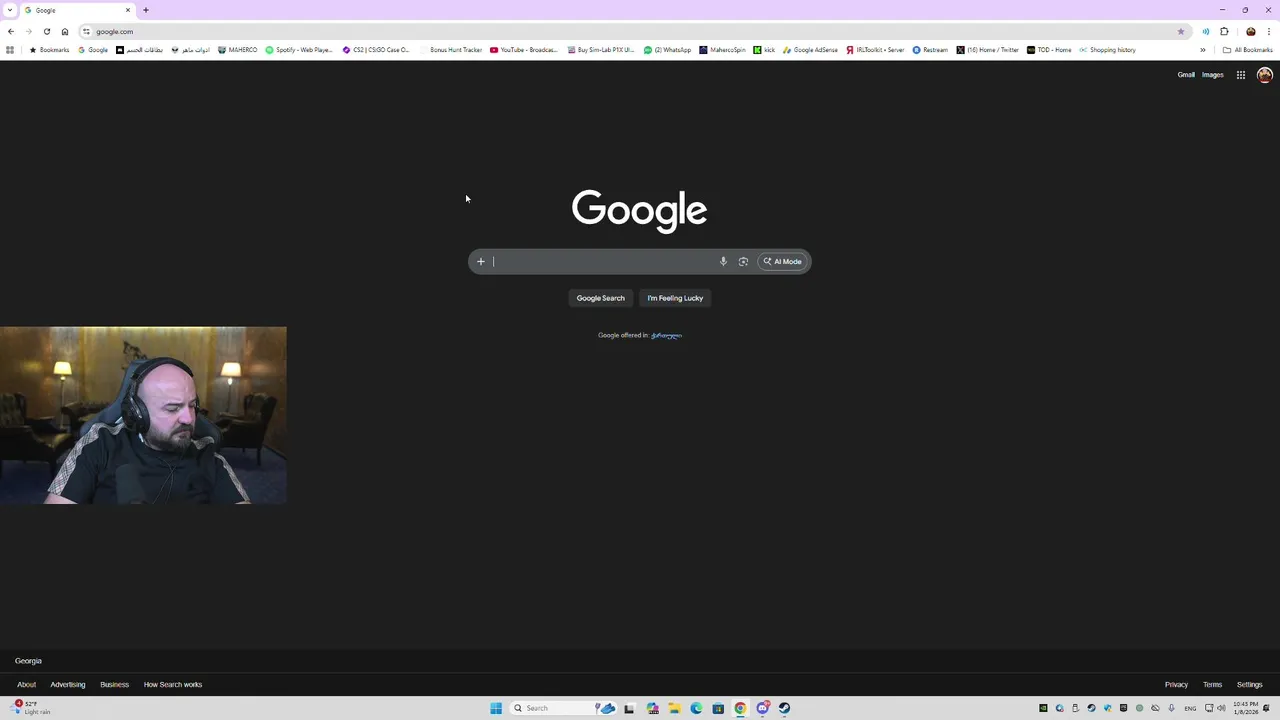The height and width of the screenshot is (720, 1280).
Task: Open Chrome apps shortcut in bookmarks bar
Action: (x=10, y=50)
